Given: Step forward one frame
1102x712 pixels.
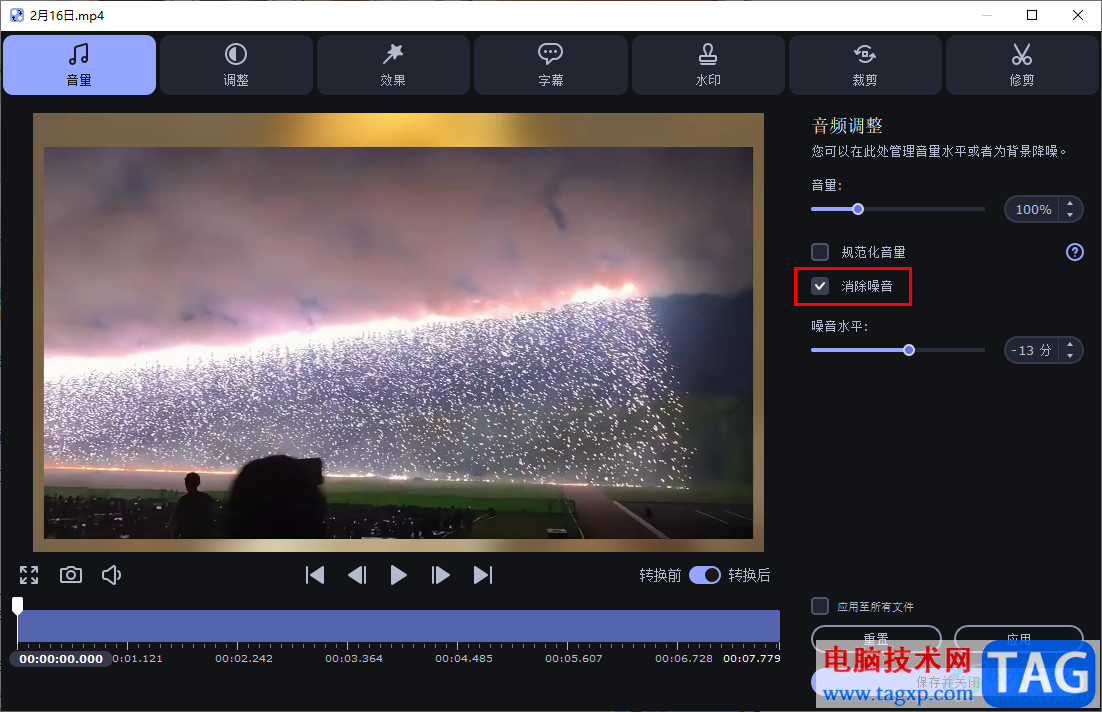Looking at the screenshot, I should point(441,575).
